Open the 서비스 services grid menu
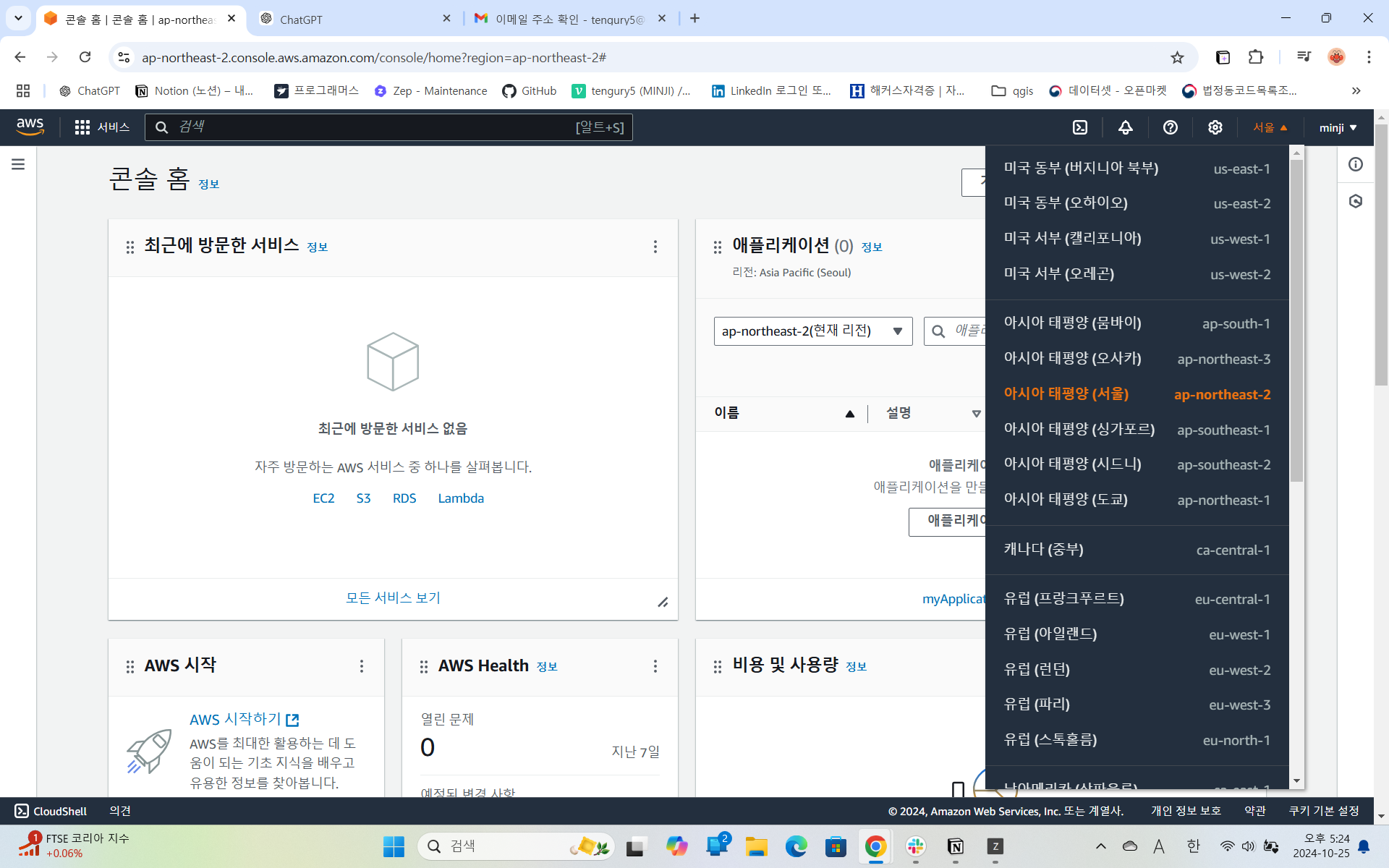The height and width of the screenshot is (868, 1389). [x=102, y=127]
